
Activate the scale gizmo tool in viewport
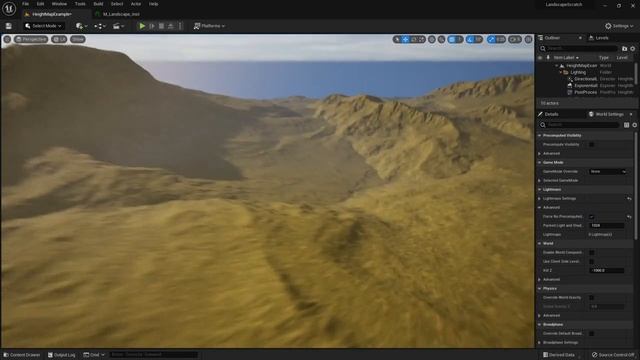tap(422, 39)
